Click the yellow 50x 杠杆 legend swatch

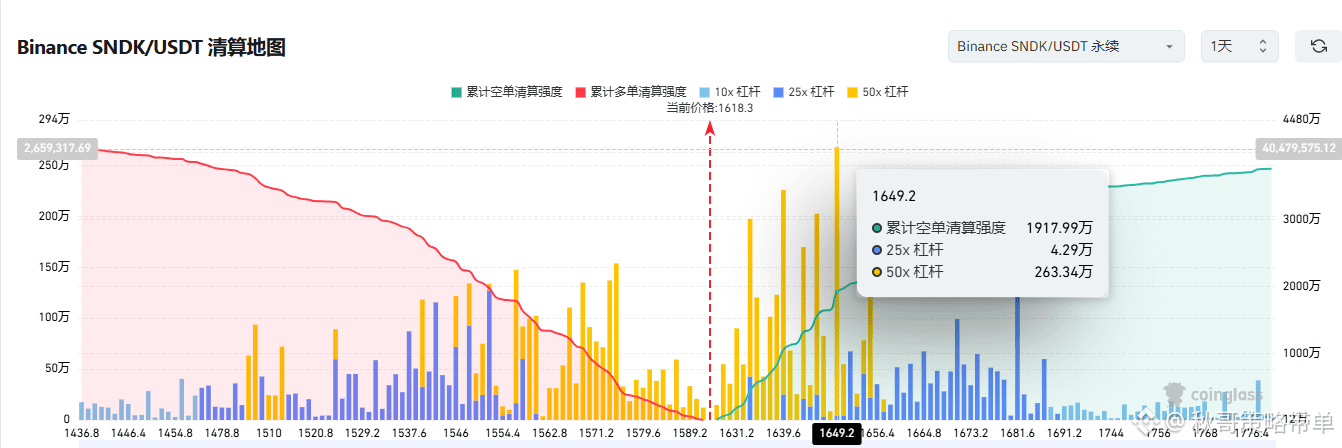click(851, 92)
